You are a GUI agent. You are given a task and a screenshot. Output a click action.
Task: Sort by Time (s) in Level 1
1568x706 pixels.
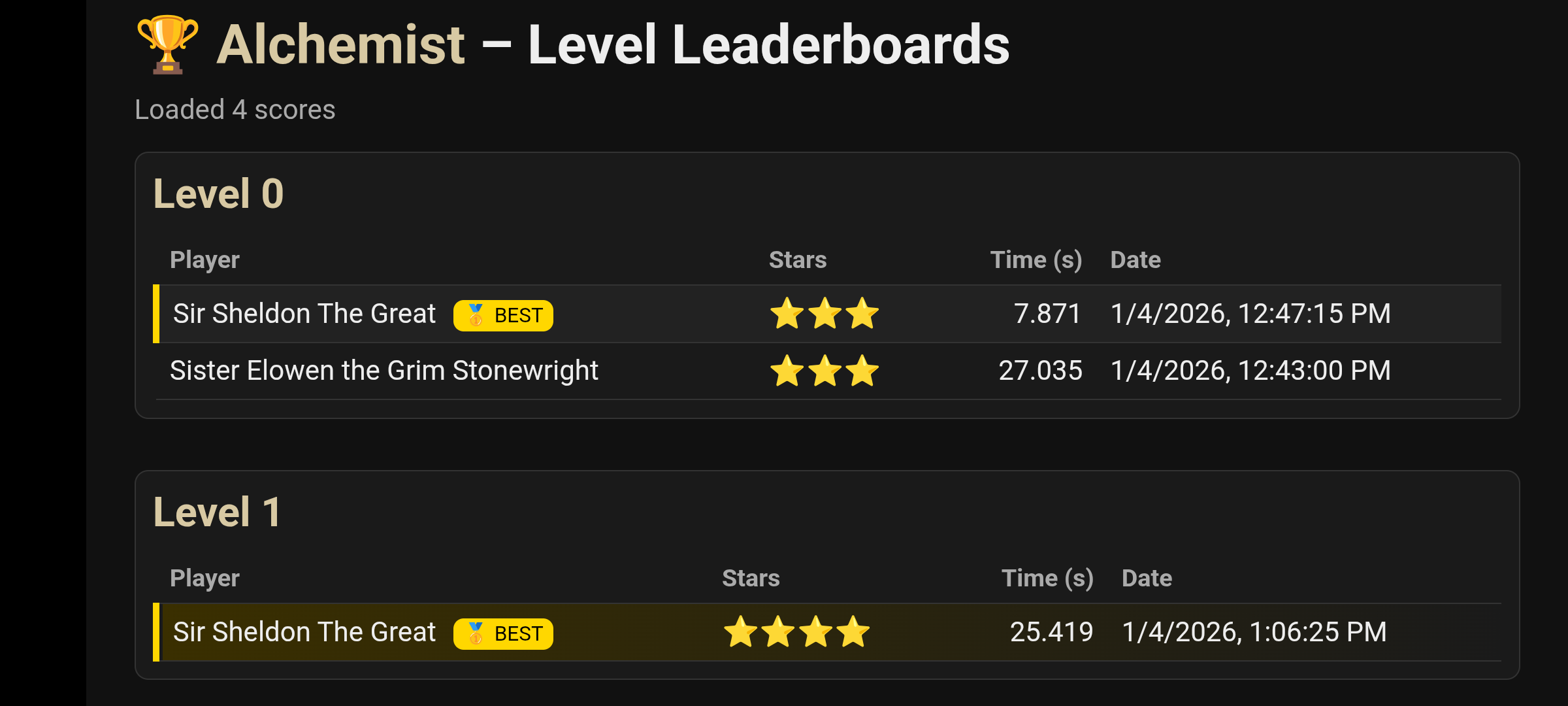pos(1047,579)
